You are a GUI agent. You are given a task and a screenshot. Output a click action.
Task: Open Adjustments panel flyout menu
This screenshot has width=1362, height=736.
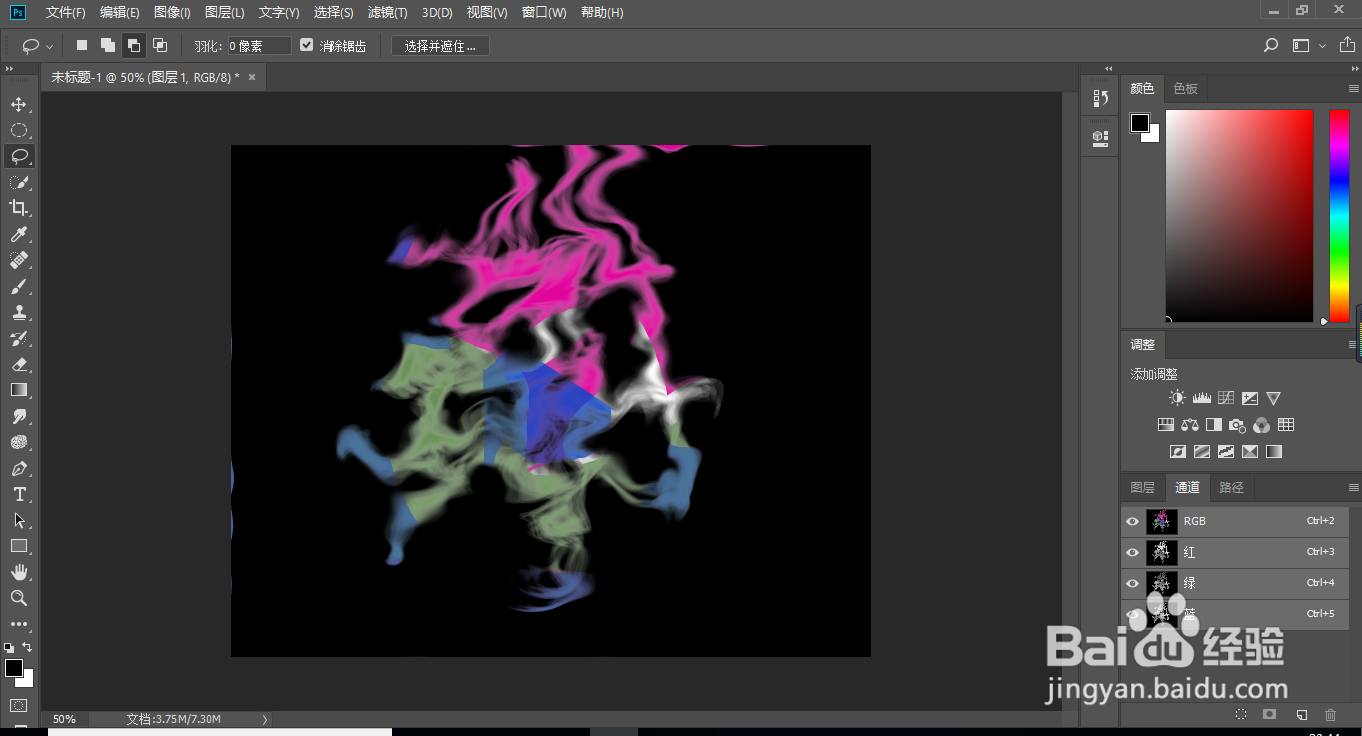[x=1353, y=345]
